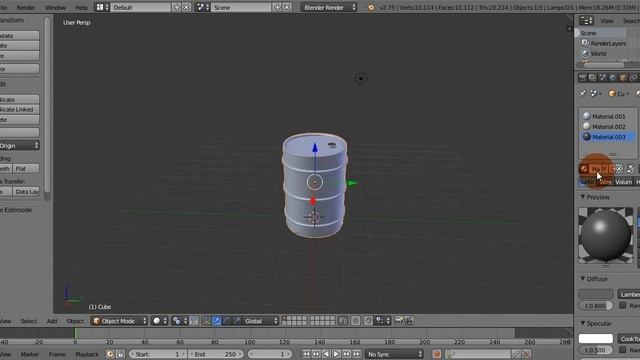
Task: Toggle the pin icon in properties context
Action: [582, 93]
